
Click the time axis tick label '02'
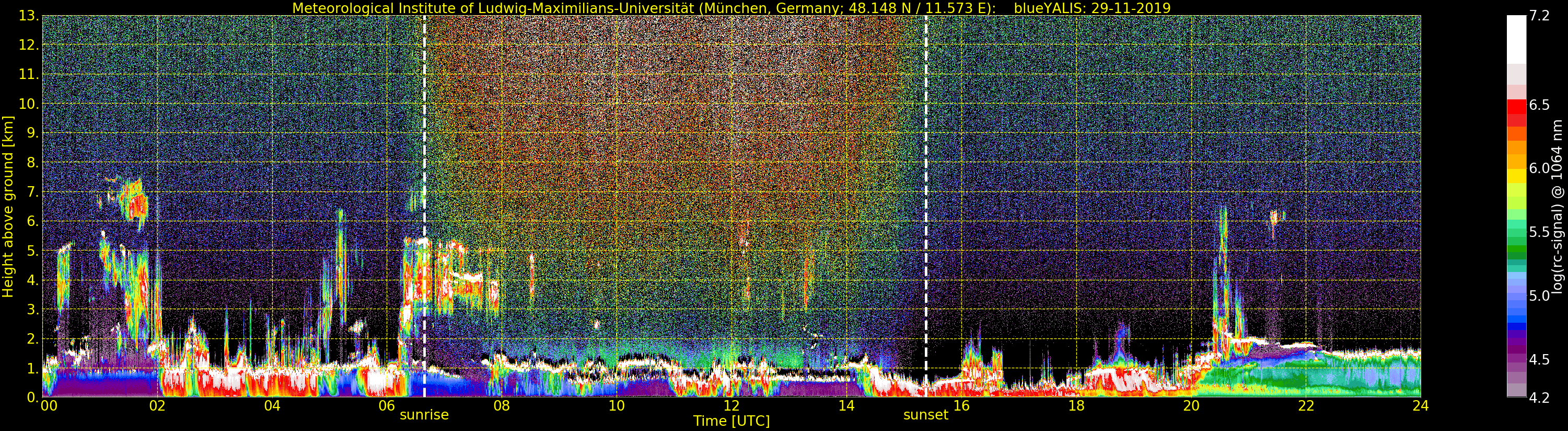157,406
